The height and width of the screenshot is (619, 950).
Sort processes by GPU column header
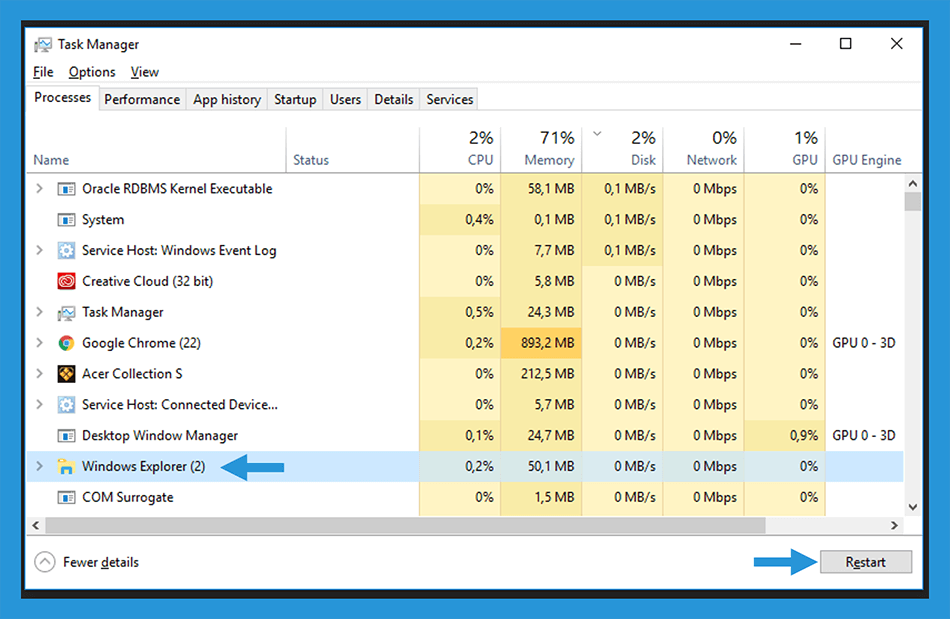pos(785,150)
